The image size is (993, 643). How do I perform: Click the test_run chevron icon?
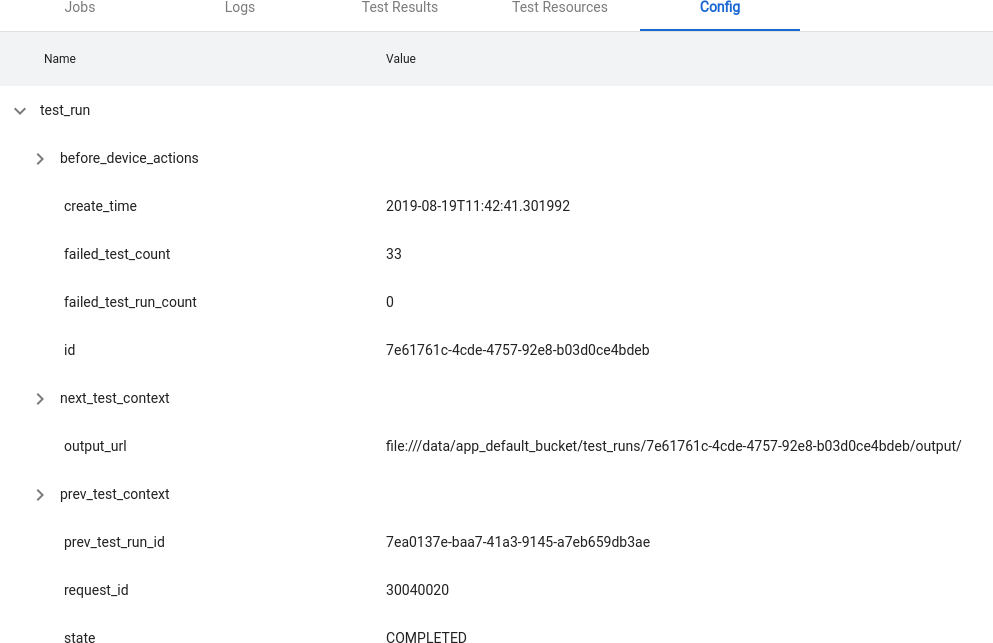(20, 111)
